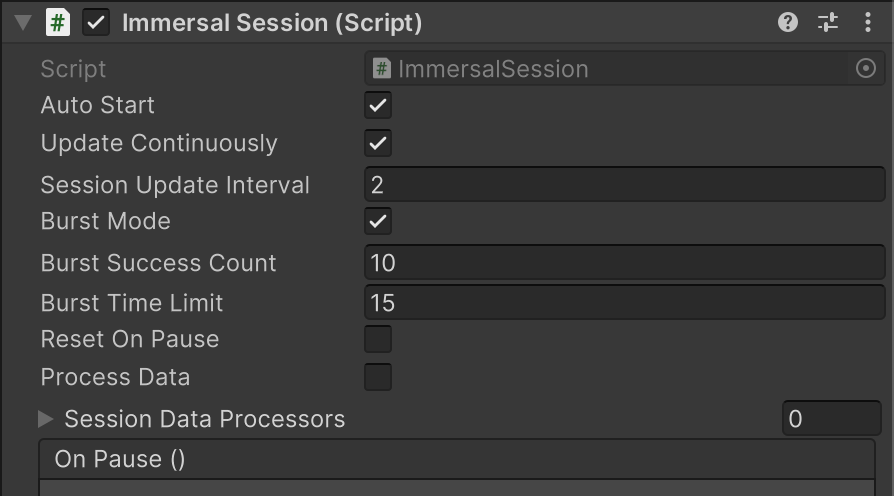Turn off Burst Mode checkbox
The width and height of the screenshot is (894, 496).
[378, 221]
